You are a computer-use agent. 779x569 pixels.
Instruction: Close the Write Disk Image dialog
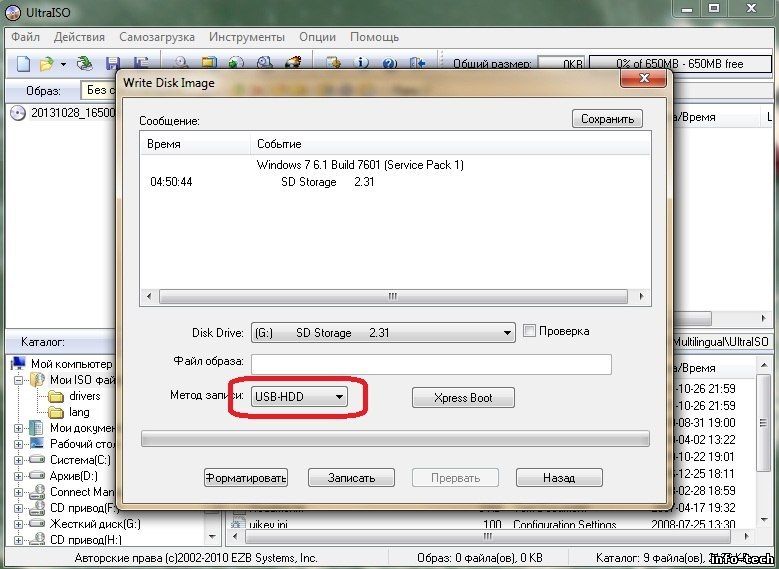[x=644, y=79]
